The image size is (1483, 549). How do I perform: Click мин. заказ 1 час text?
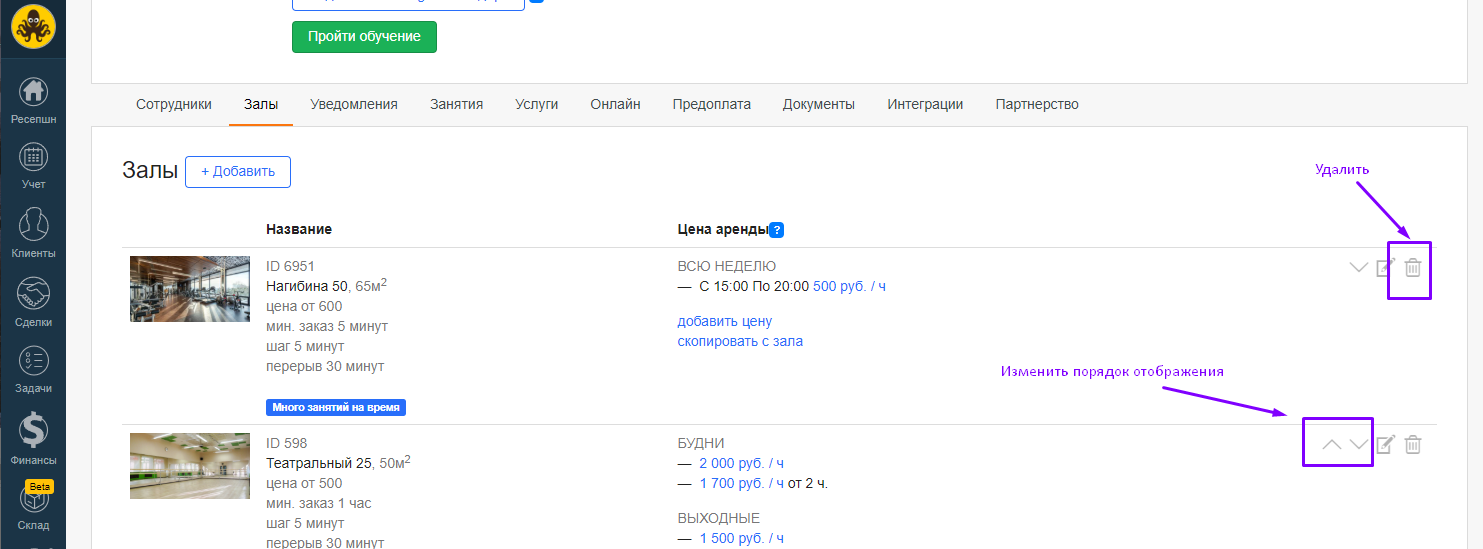(318, 503)
